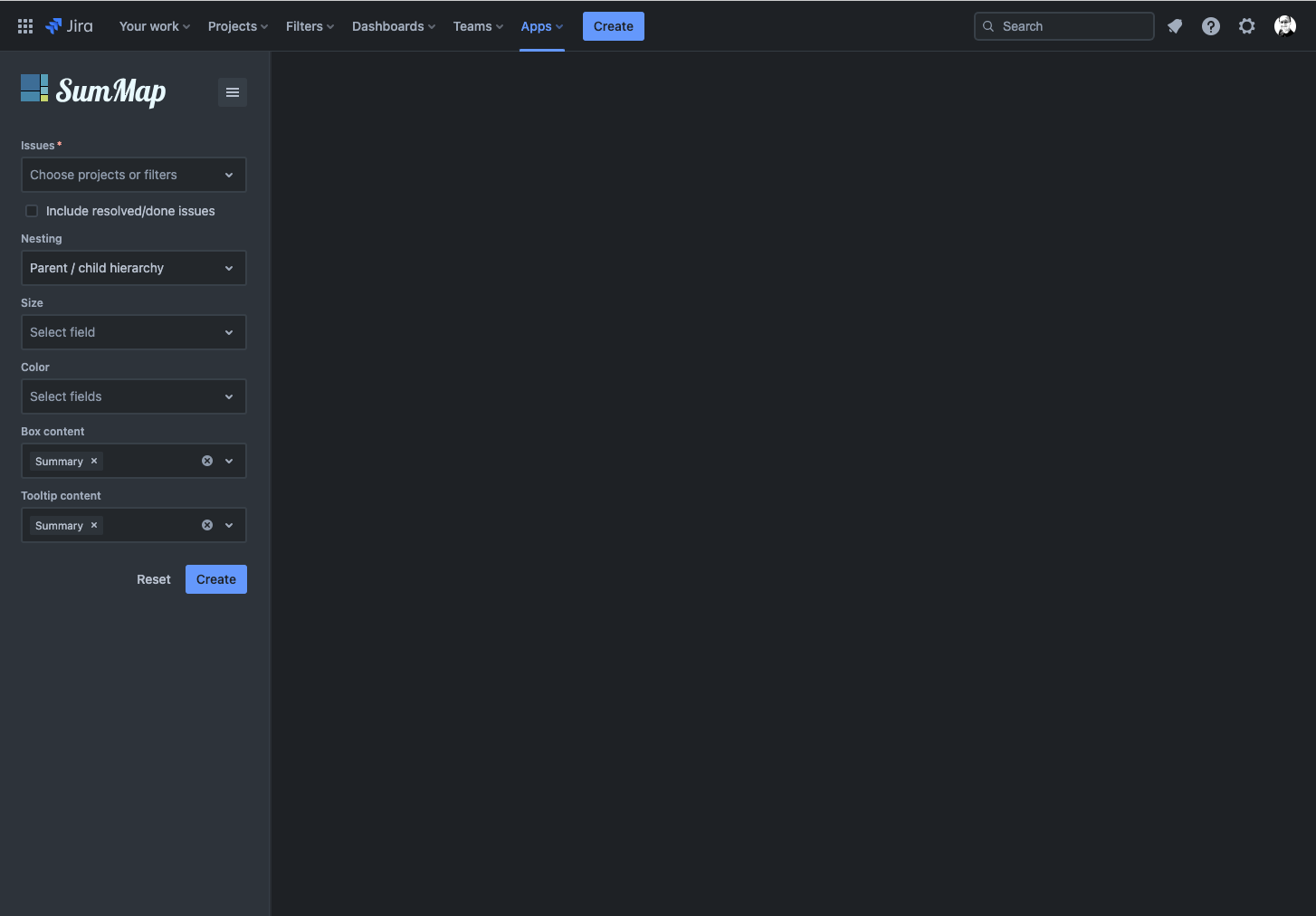Viewport: 1316px width, 916px height.
Task: Click SumMap form Create button
Action: (216, 579)
